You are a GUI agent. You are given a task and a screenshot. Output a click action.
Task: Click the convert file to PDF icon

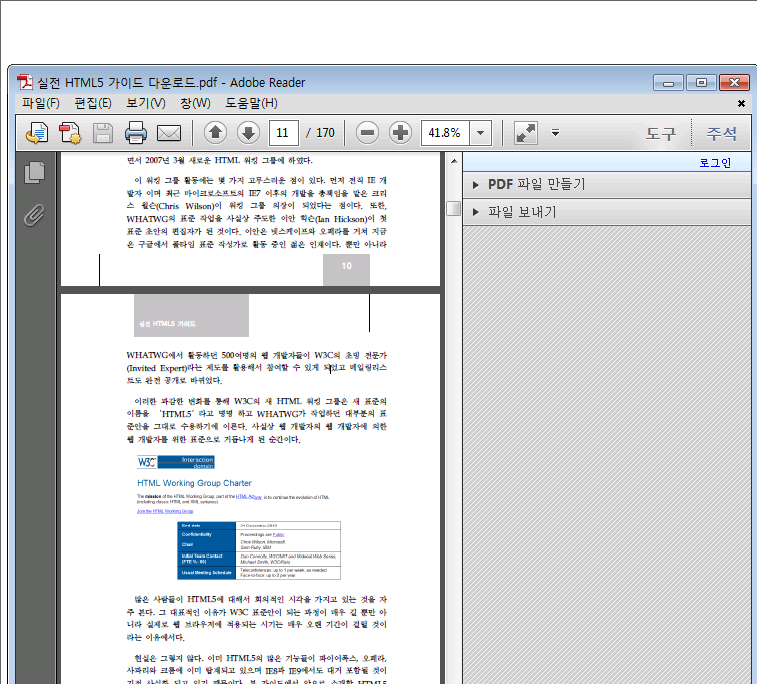click(70, 133)
